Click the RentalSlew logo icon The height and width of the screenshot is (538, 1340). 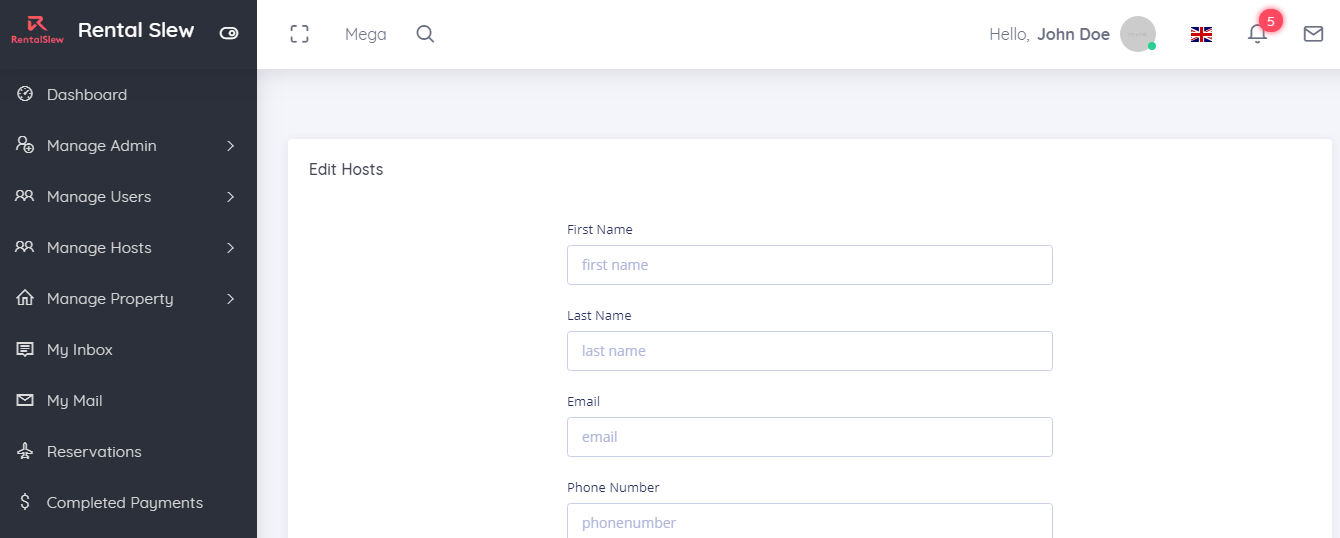37,30
